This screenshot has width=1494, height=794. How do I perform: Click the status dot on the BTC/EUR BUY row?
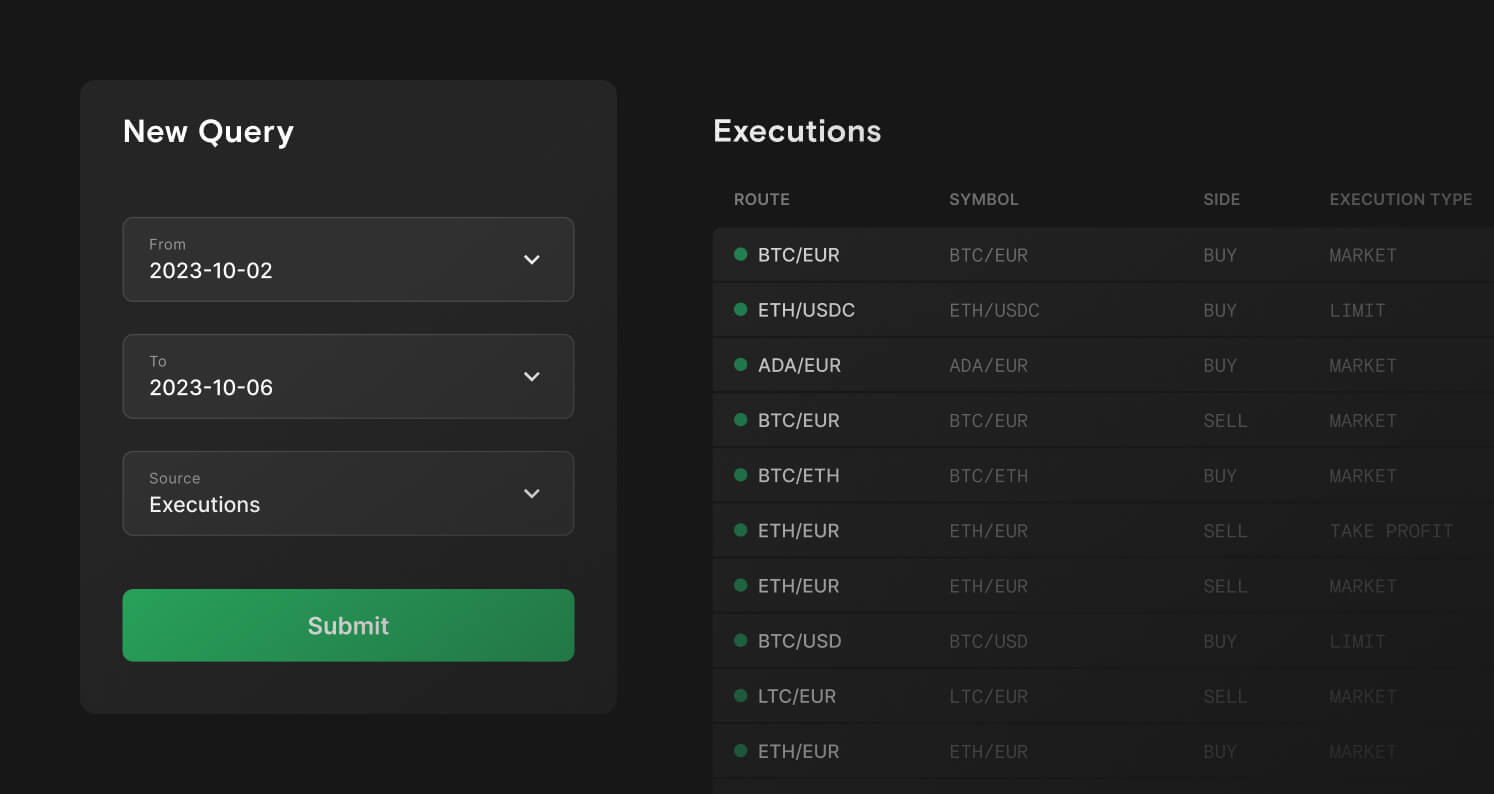[741, 255]
